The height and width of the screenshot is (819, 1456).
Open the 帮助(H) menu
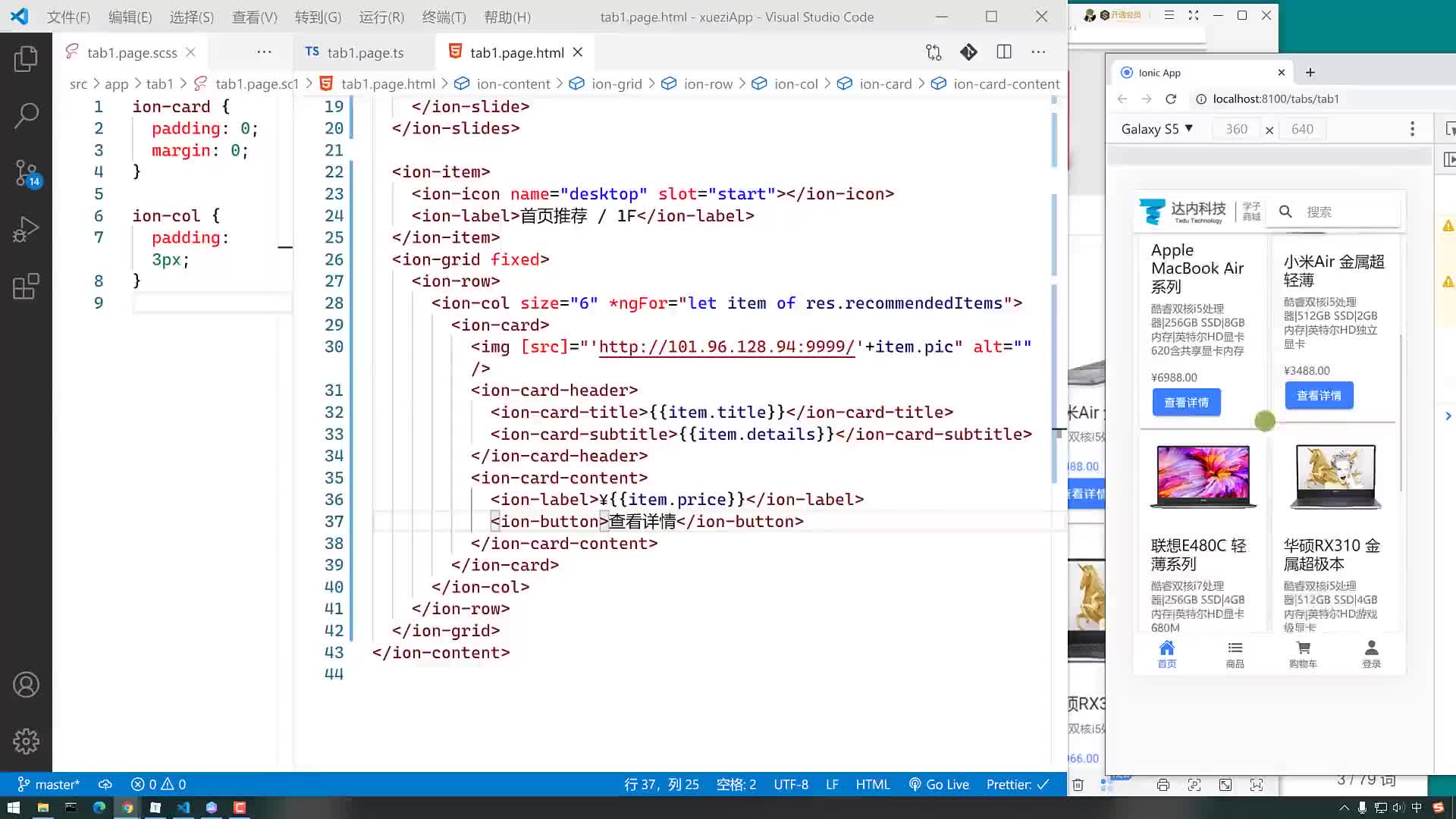coord(507,17)
